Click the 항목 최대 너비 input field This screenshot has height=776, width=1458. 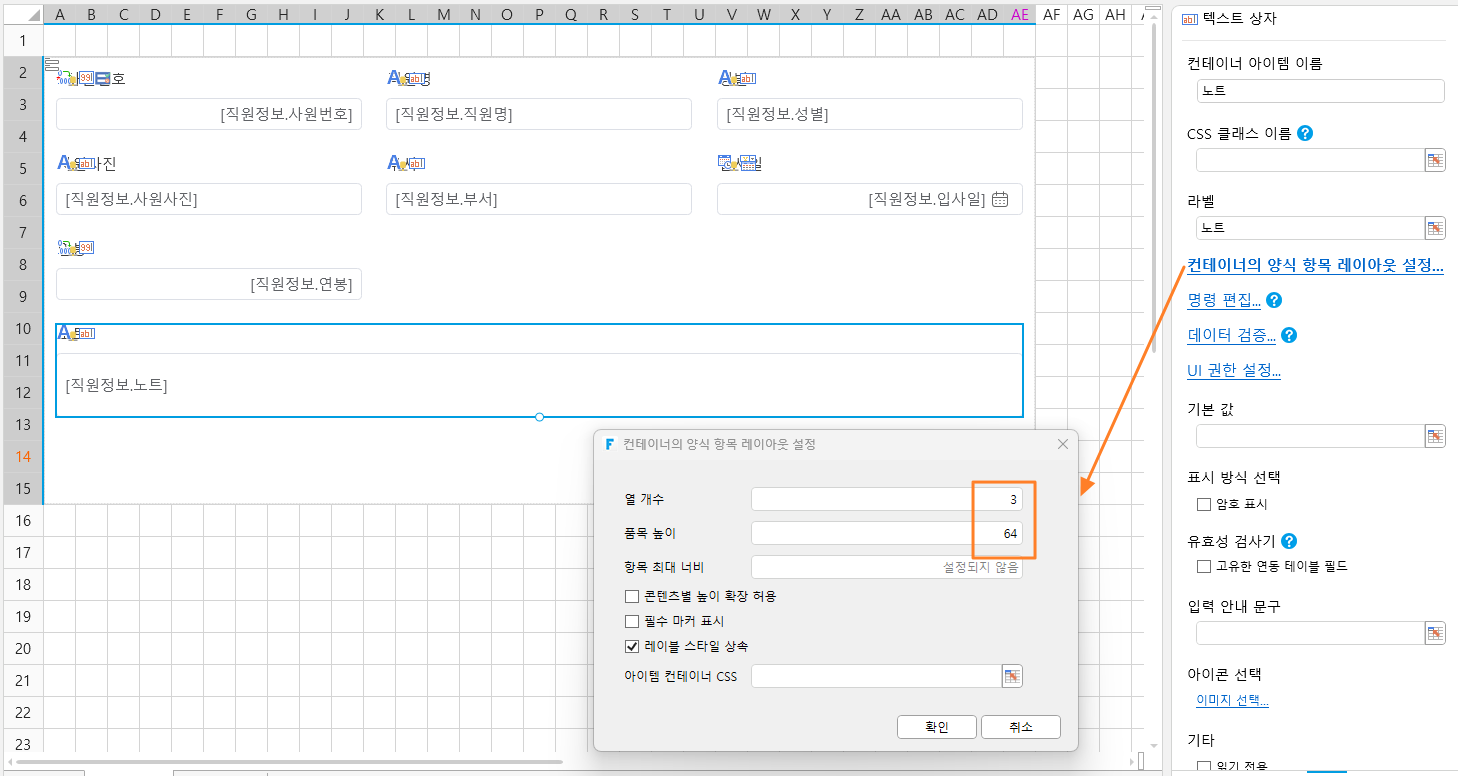pos(887,567)
